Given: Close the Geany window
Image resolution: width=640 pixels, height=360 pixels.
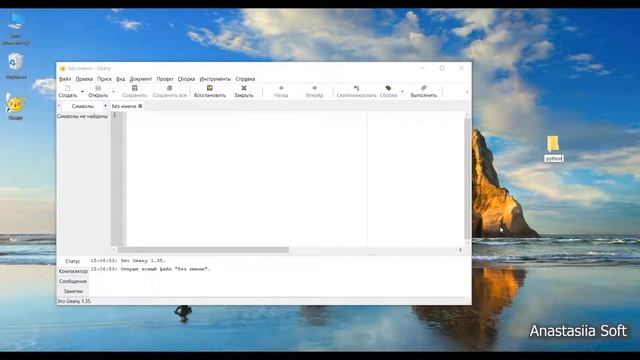Looking at the screenshot, I should tap(462, 68).
